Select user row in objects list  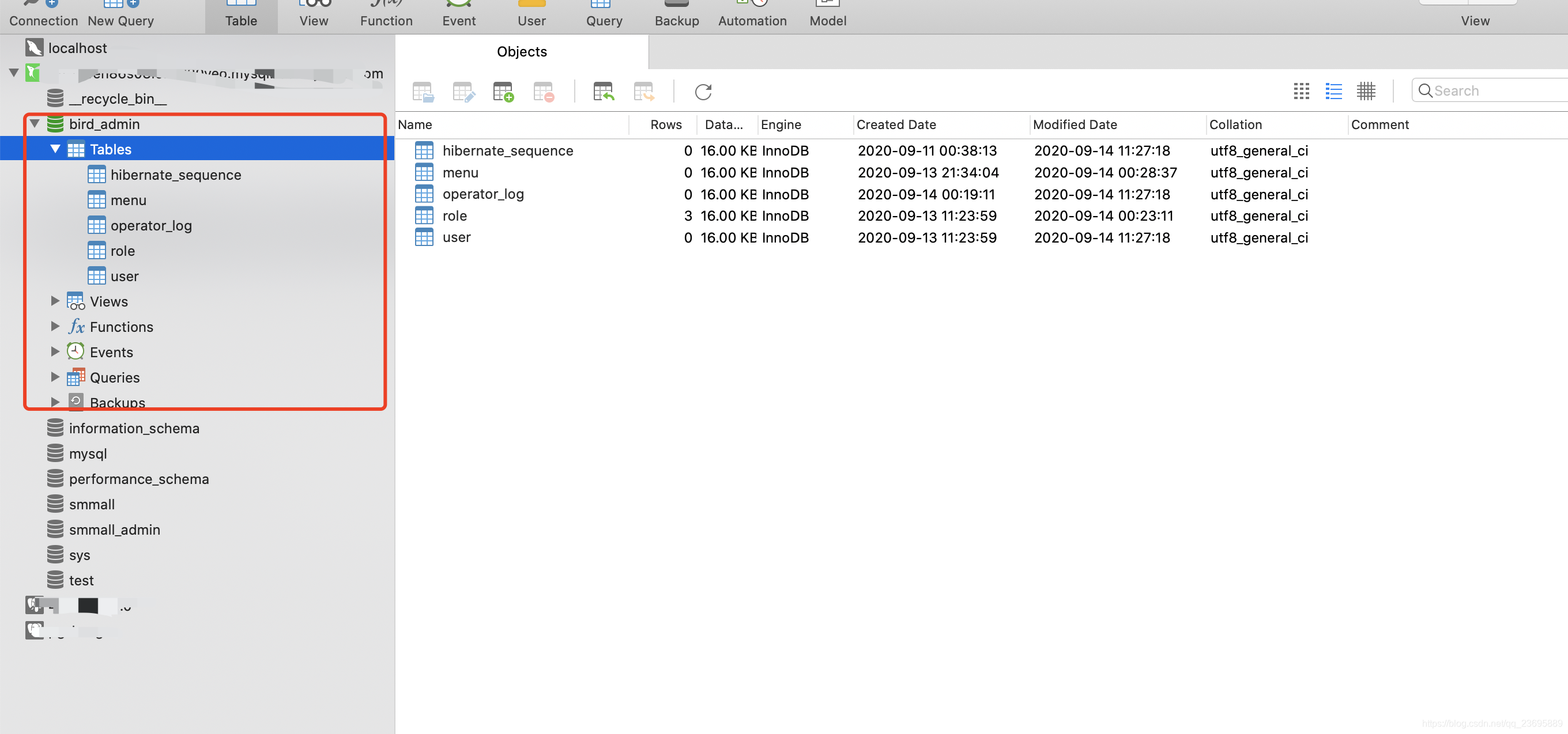(x=981, y=237)
